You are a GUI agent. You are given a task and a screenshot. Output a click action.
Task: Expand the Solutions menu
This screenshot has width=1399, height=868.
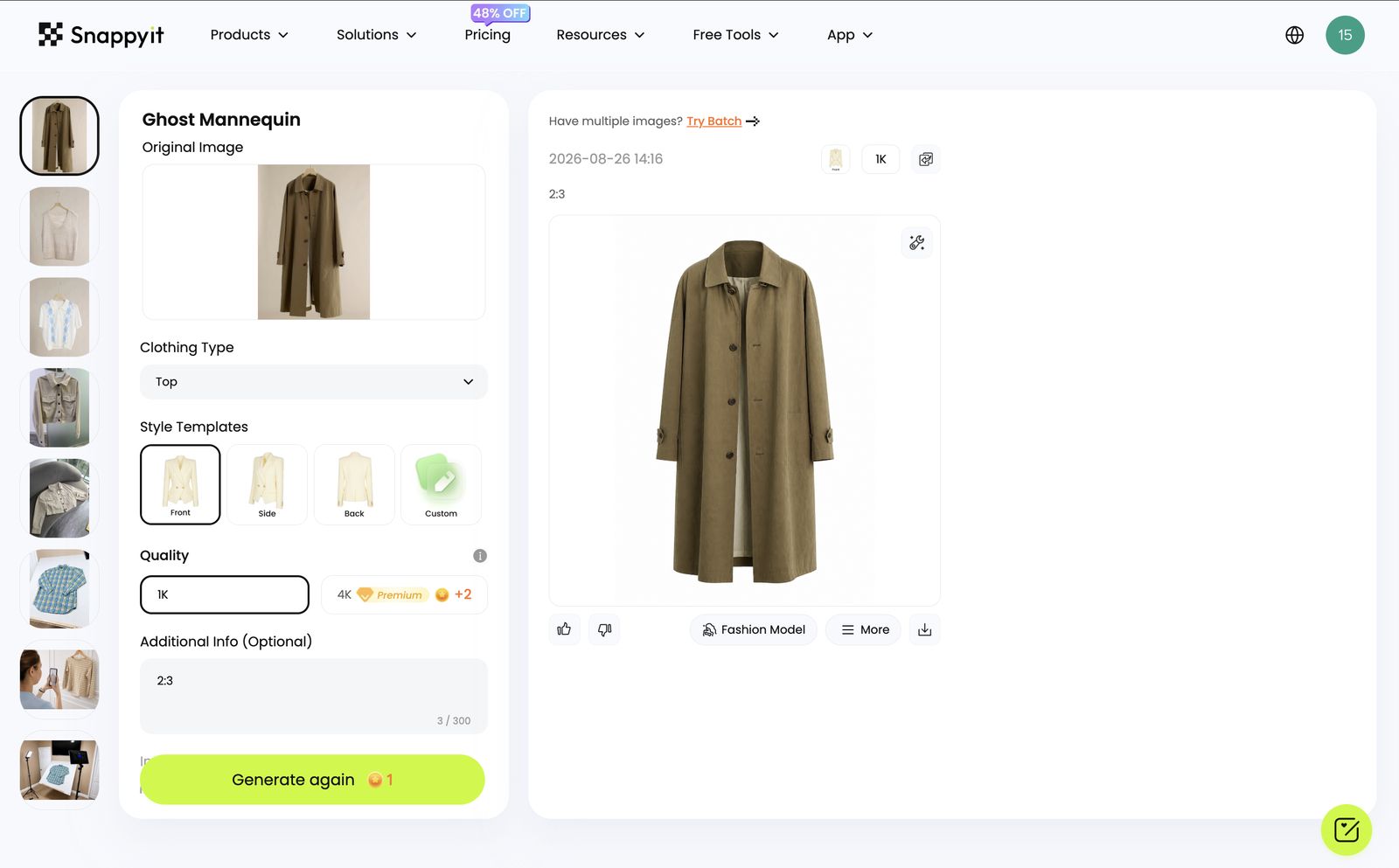pyautogui.click(x=377, y=35)
